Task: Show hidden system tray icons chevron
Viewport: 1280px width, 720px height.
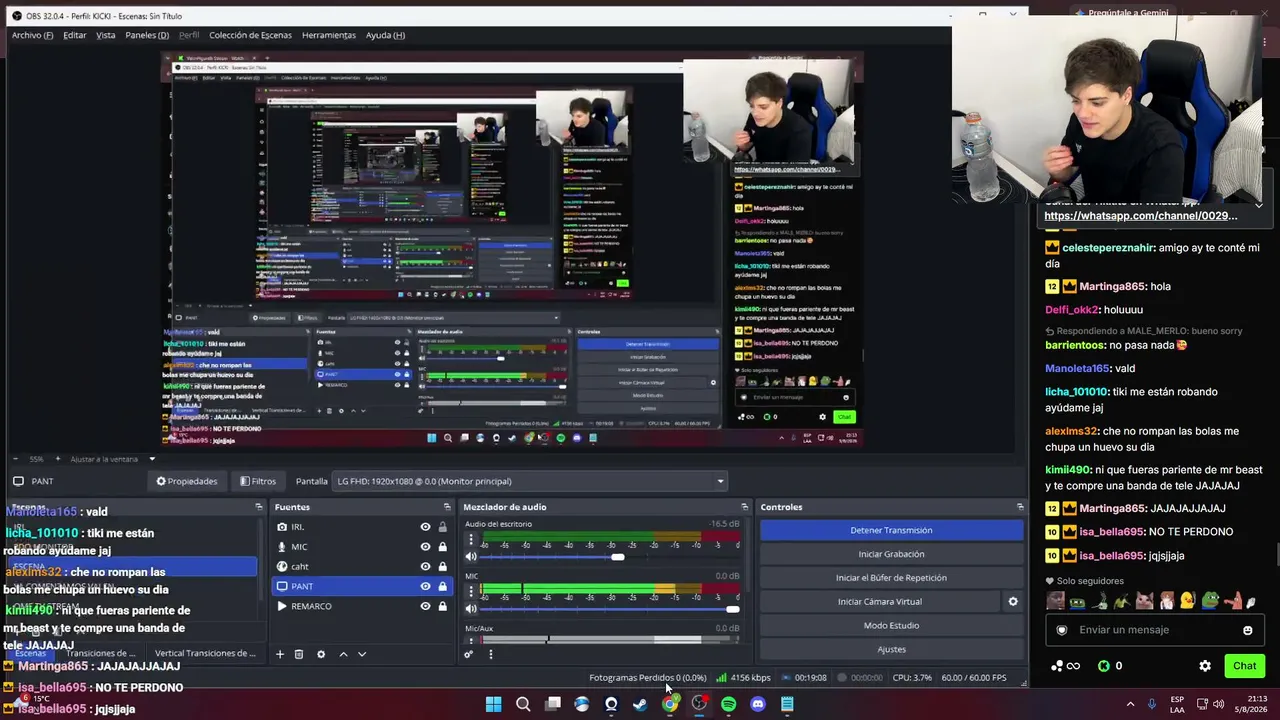Action: click(x=1130, y=704)
